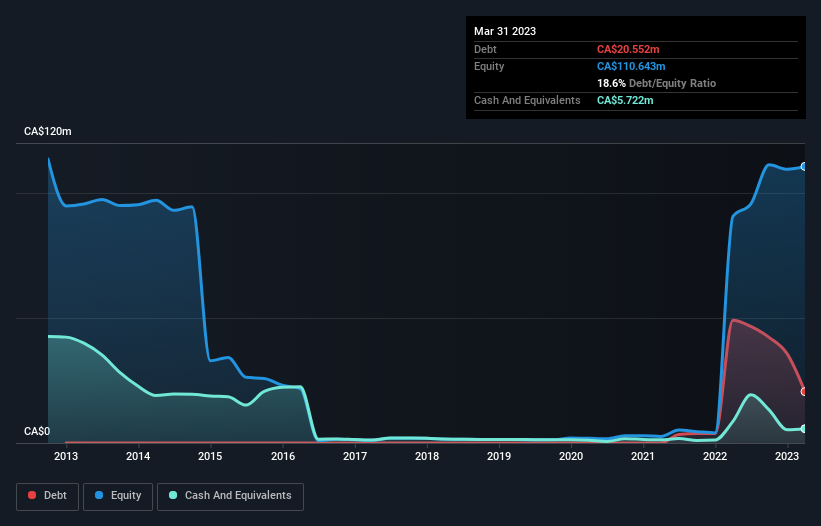The image size is (821, 526).
Task: Click the 2013 x-axis label
Action: tap(66, 456)
